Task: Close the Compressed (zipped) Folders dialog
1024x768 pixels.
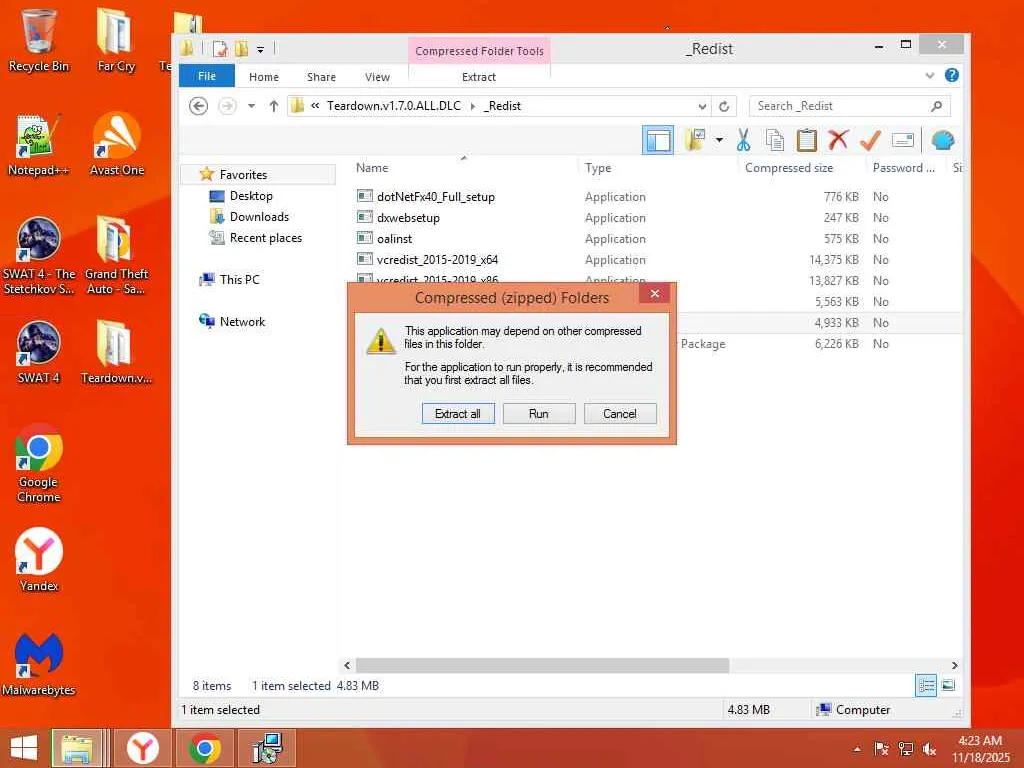Action: pos(654,294)
